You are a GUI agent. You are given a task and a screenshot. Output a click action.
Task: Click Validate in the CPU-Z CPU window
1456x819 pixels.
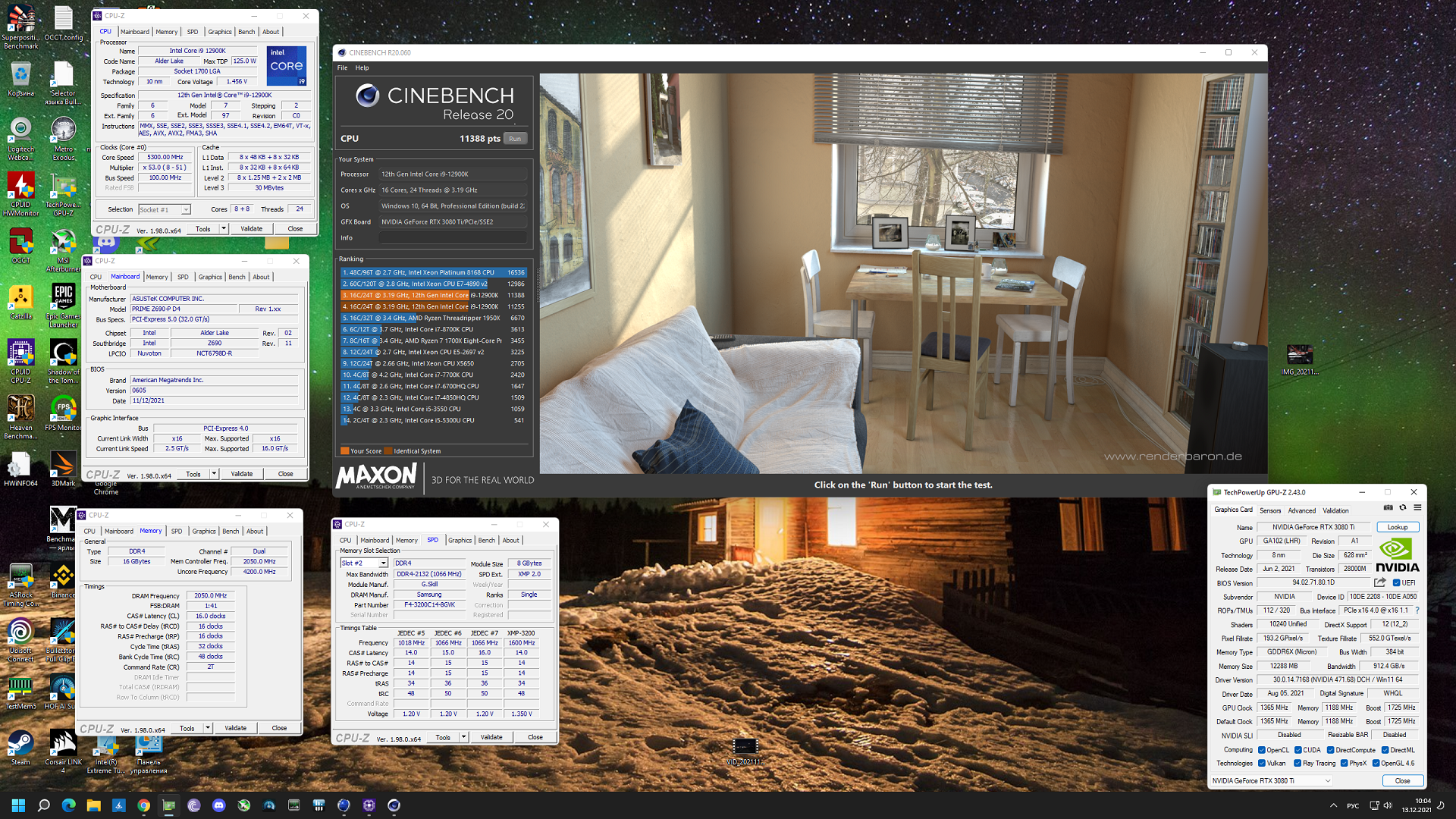click(x=252, y=228)
